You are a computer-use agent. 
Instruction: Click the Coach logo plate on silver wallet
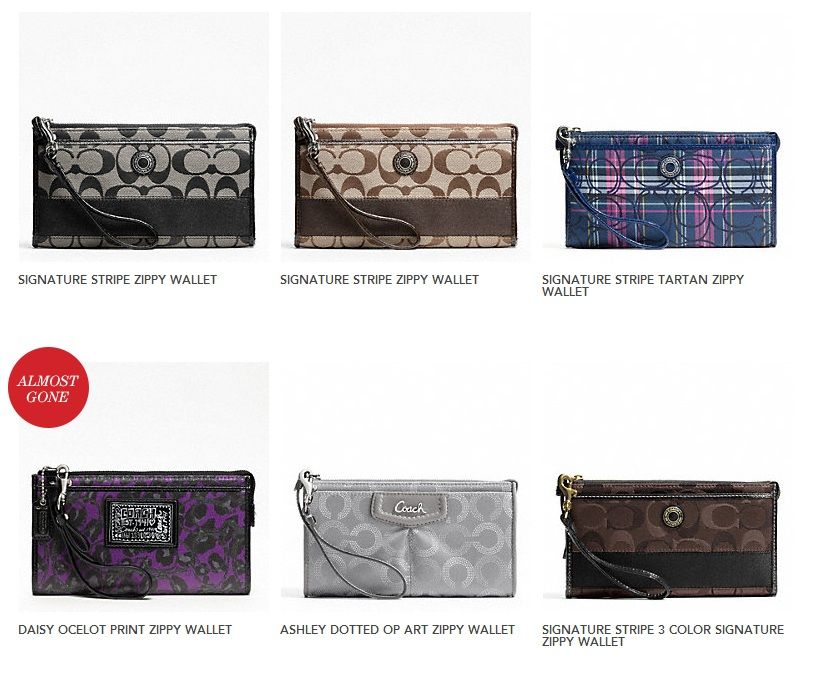pyautogui.click(x=409, y=506)
